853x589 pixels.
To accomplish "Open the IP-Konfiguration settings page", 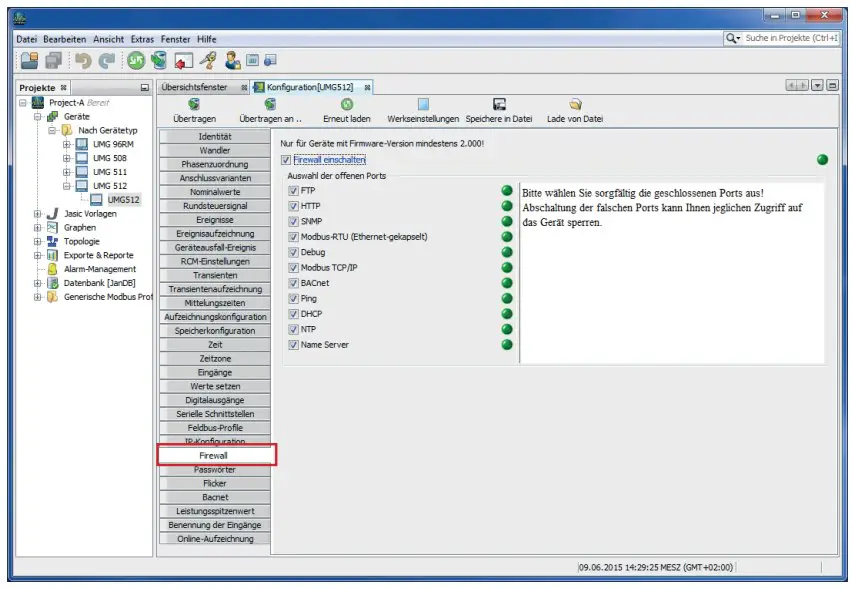I will coord(217,440).
